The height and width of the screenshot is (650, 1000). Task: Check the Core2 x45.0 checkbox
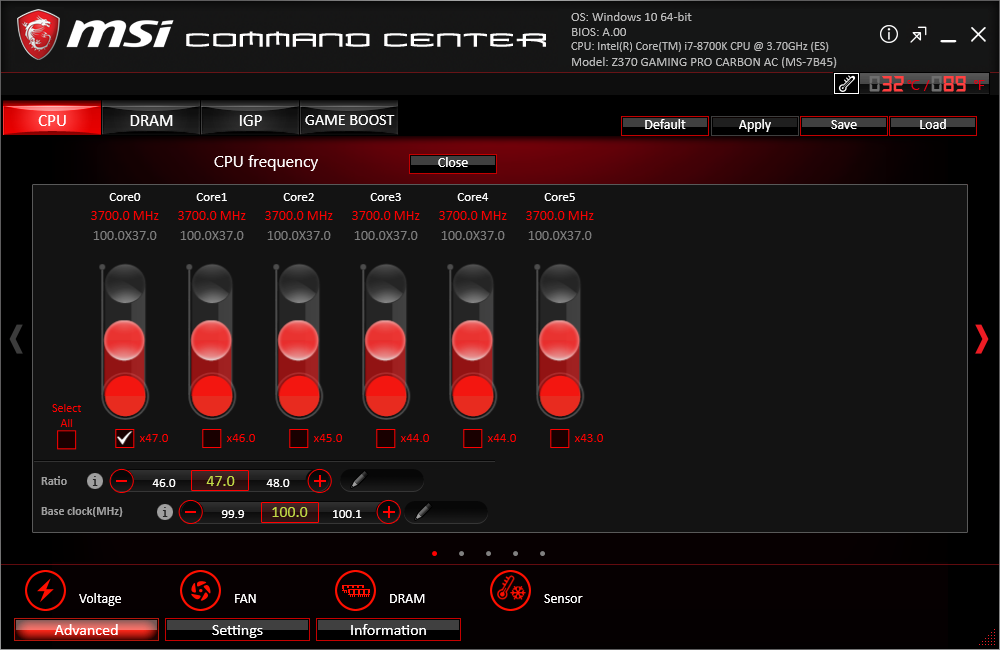298,438
